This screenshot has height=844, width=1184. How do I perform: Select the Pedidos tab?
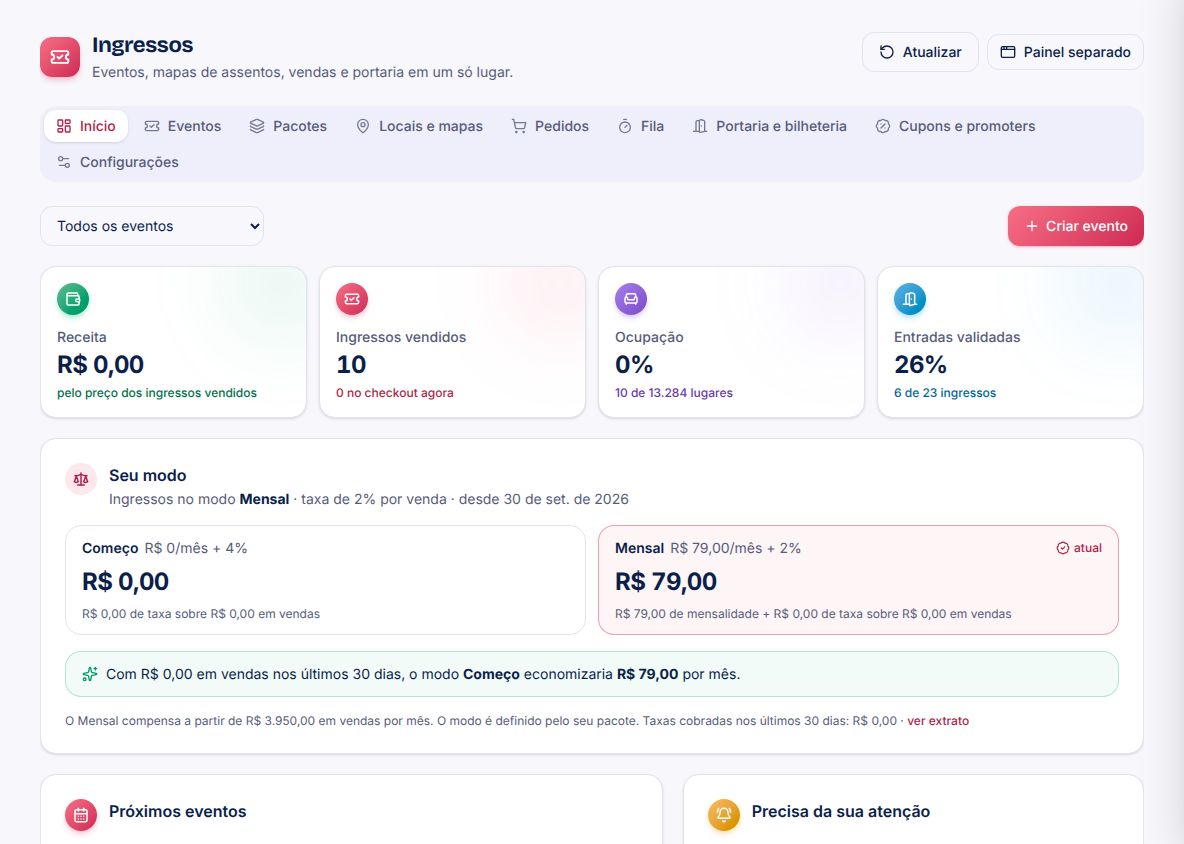[x=550, y=126]
